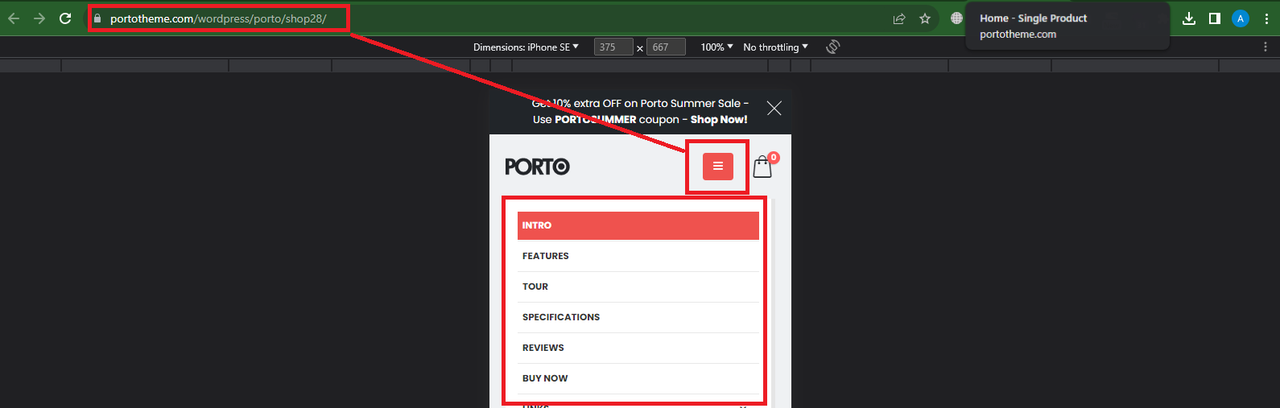Select the BUY NOW menu item
1280x408 pixels.
(x=638, y=378)
